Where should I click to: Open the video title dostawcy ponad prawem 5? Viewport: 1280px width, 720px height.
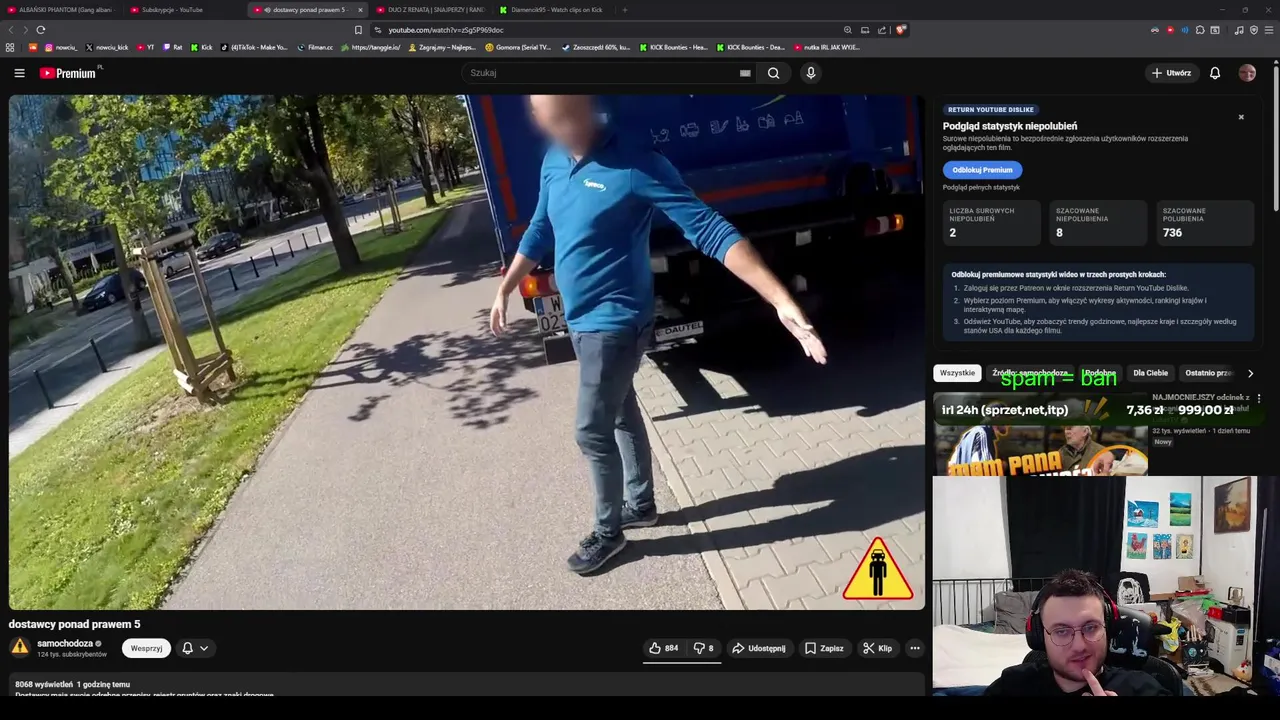coord(75,624)
